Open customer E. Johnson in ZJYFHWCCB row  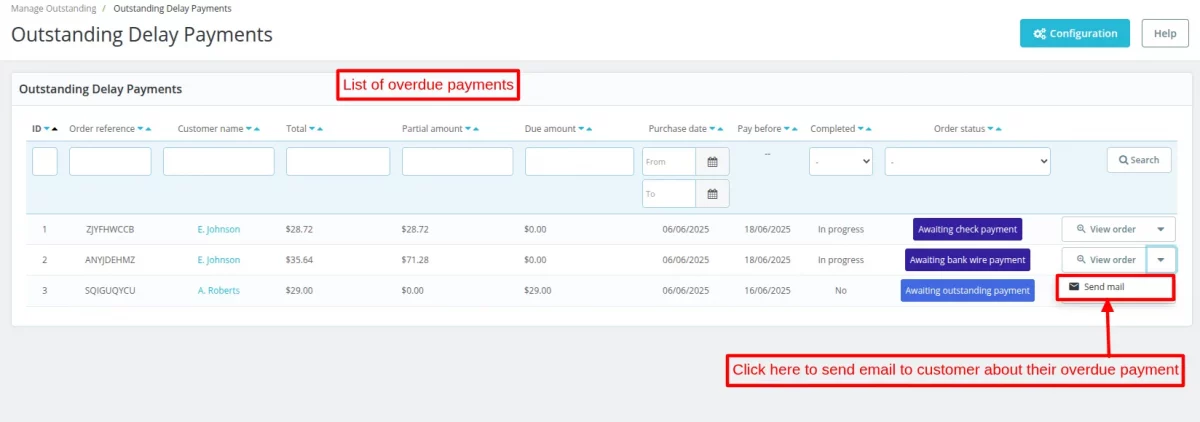[219, 230]
